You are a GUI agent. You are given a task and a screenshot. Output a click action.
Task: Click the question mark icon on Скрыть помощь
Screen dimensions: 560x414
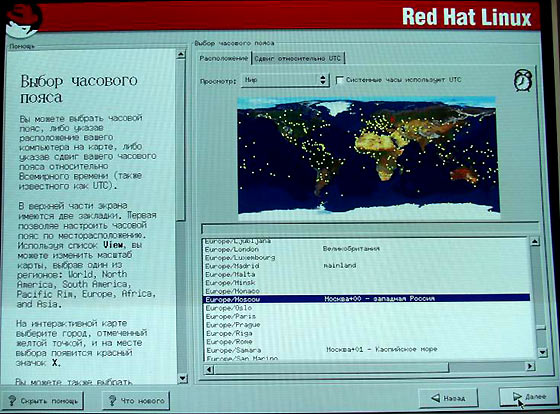pos(12,401)
